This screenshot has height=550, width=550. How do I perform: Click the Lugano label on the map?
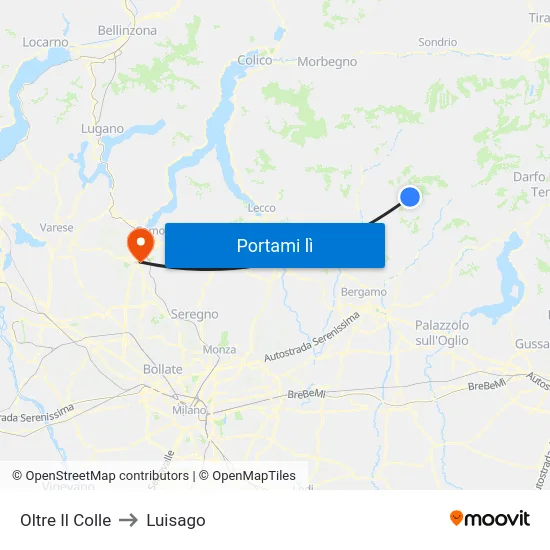tap(102, 129)
